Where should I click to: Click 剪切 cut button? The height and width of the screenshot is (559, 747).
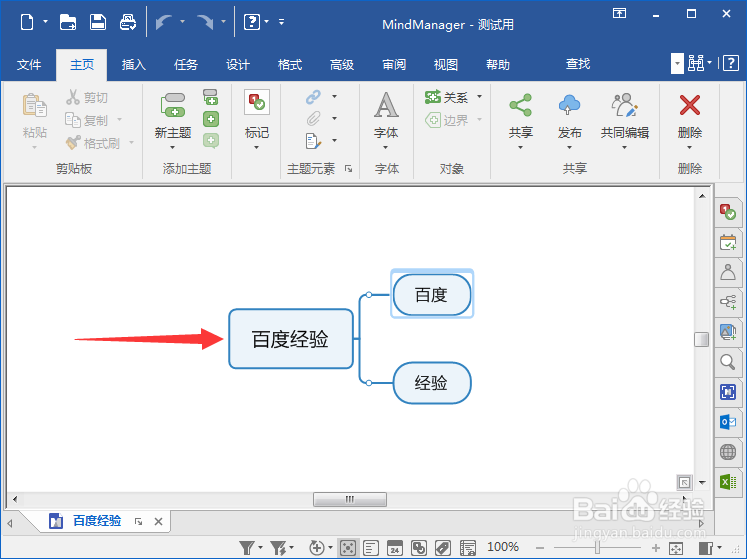coord(87,97)
